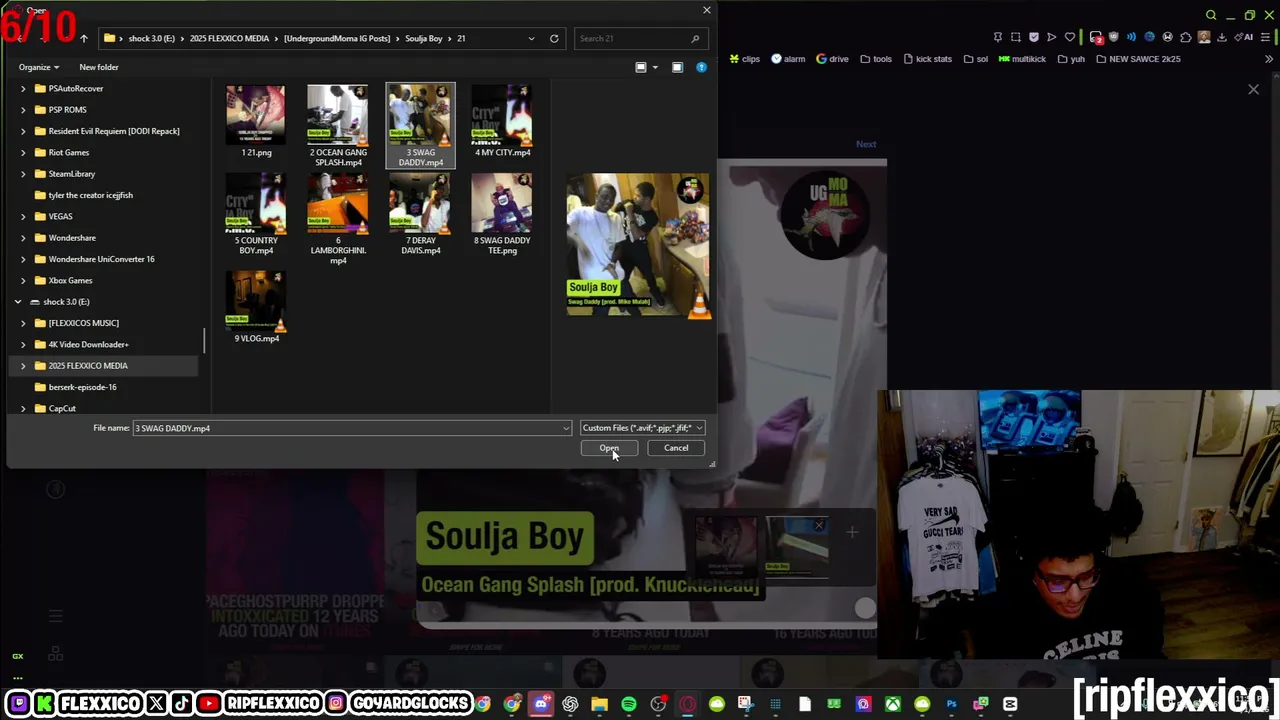This screenshot has width=1280, height=720.
Task: Click the browser search magnifier icon
Action: point(1211,16)
